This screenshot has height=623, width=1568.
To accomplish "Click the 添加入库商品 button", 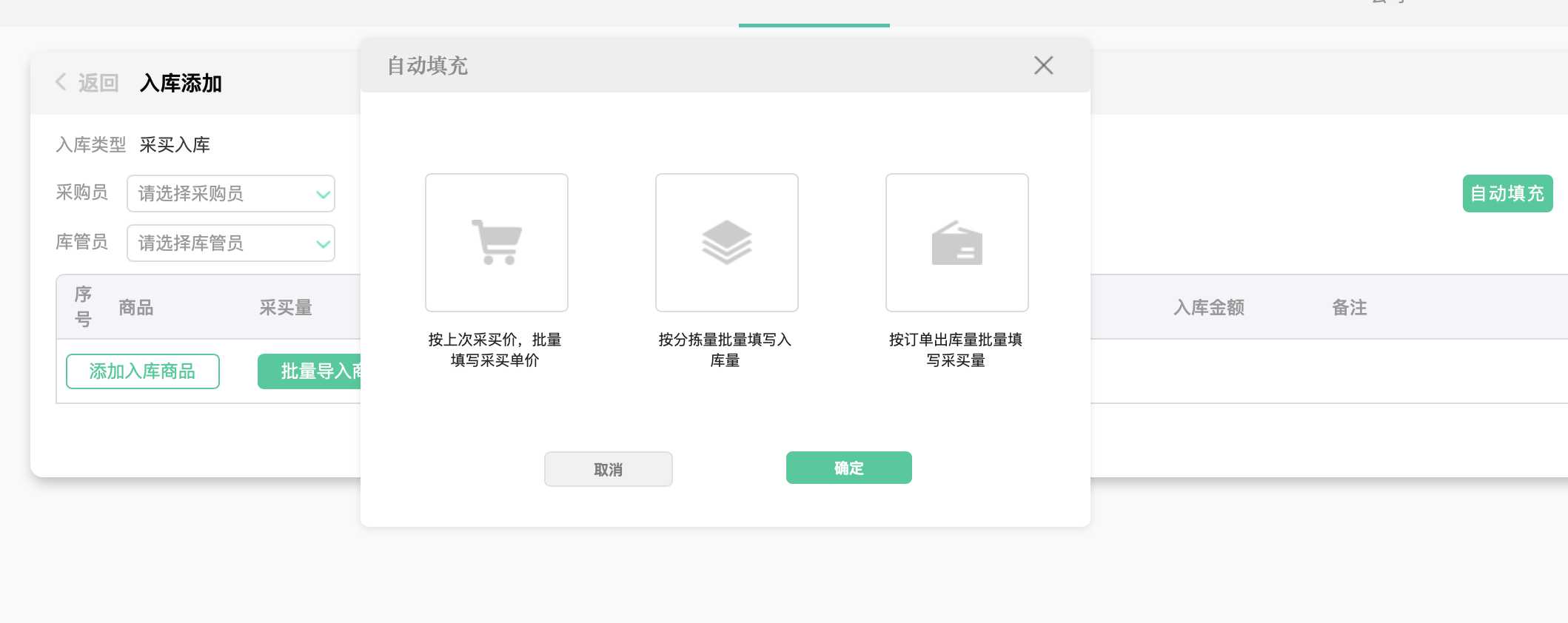I will [143, 371].
